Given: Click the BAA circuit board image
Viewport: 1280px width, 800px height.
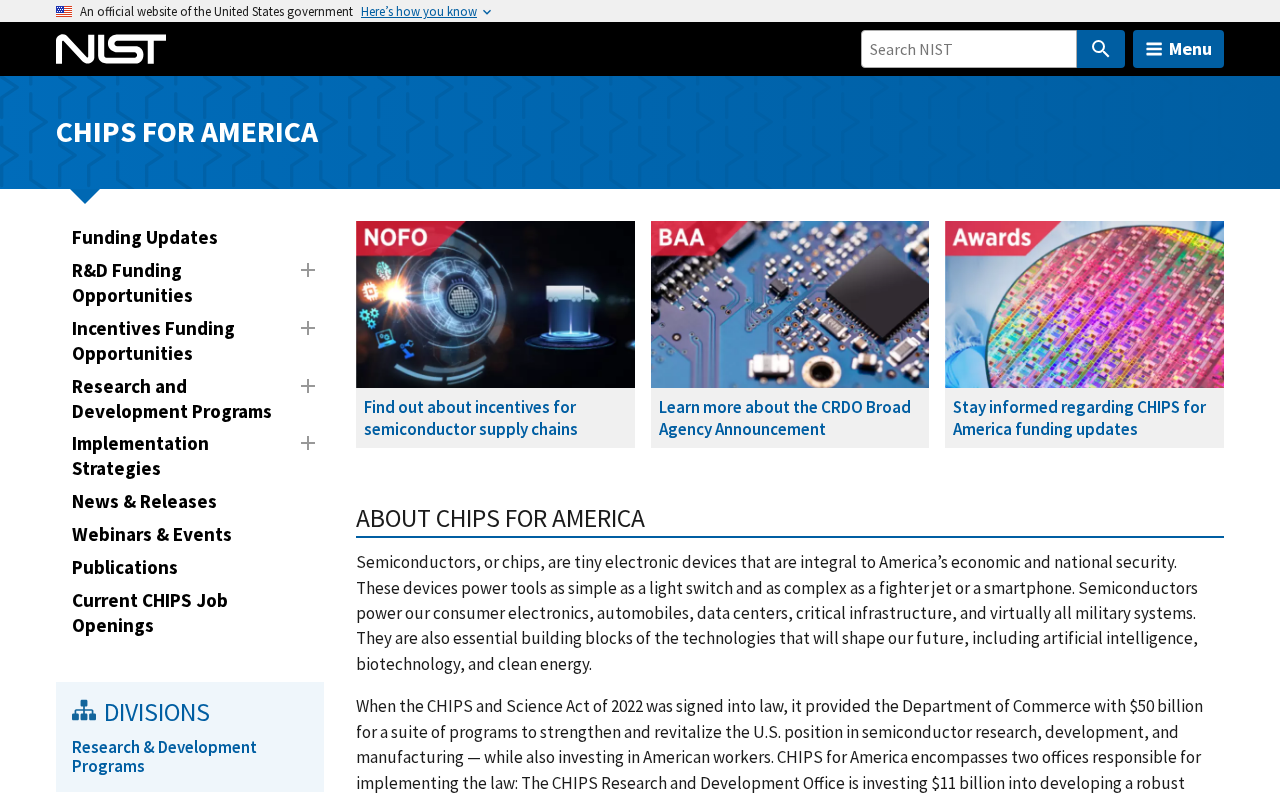Looking at the screenshot, I should (x=790, y=304).
